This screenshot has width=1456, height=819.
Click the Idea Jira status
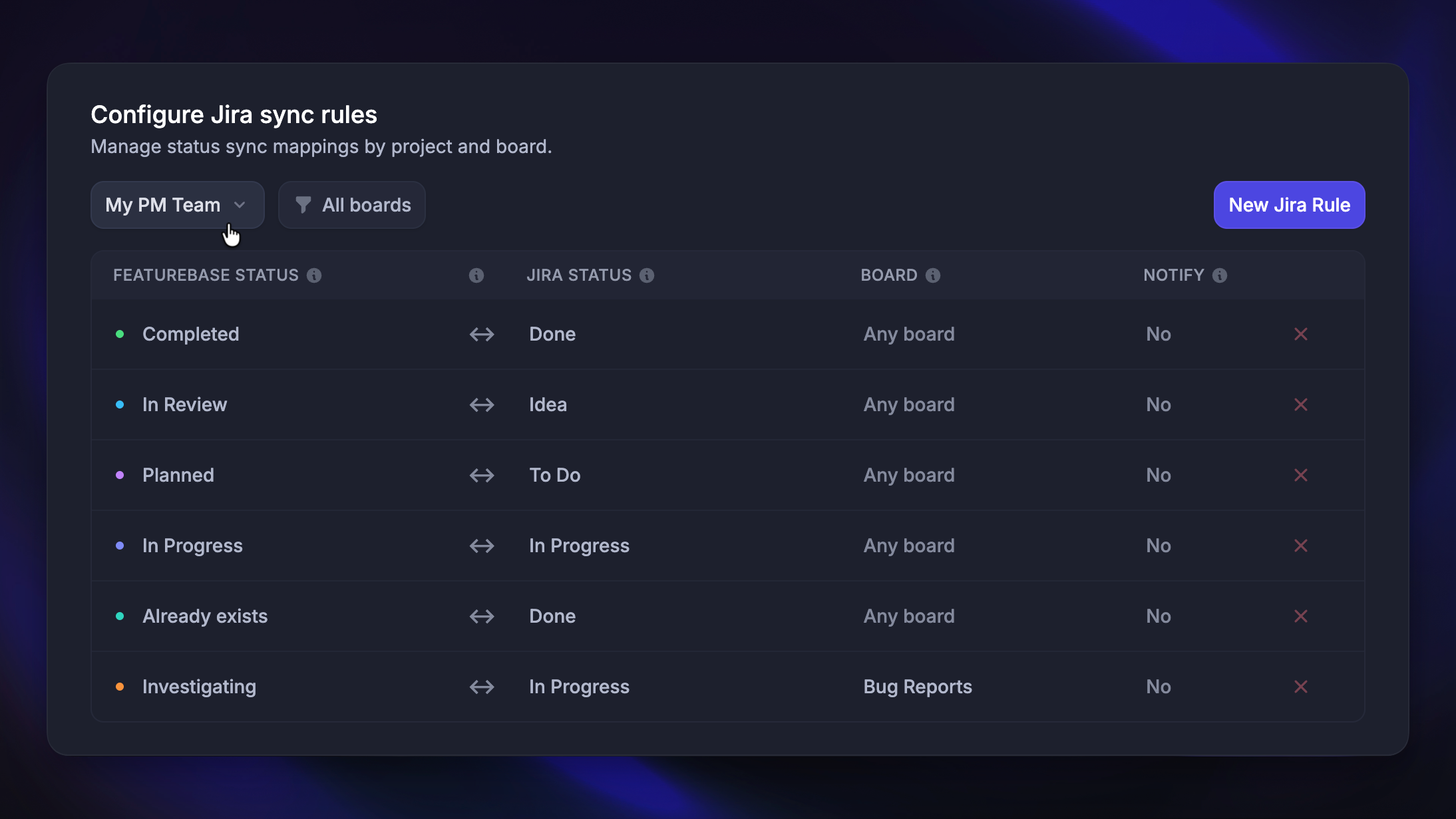tap(548, 405)
